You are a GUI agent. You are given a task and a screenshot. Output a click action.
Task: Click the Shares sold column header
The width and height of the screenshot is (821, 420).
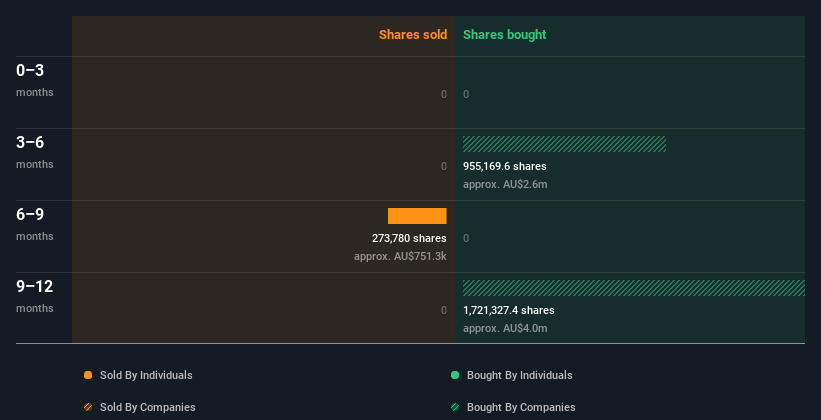point(413,35)
